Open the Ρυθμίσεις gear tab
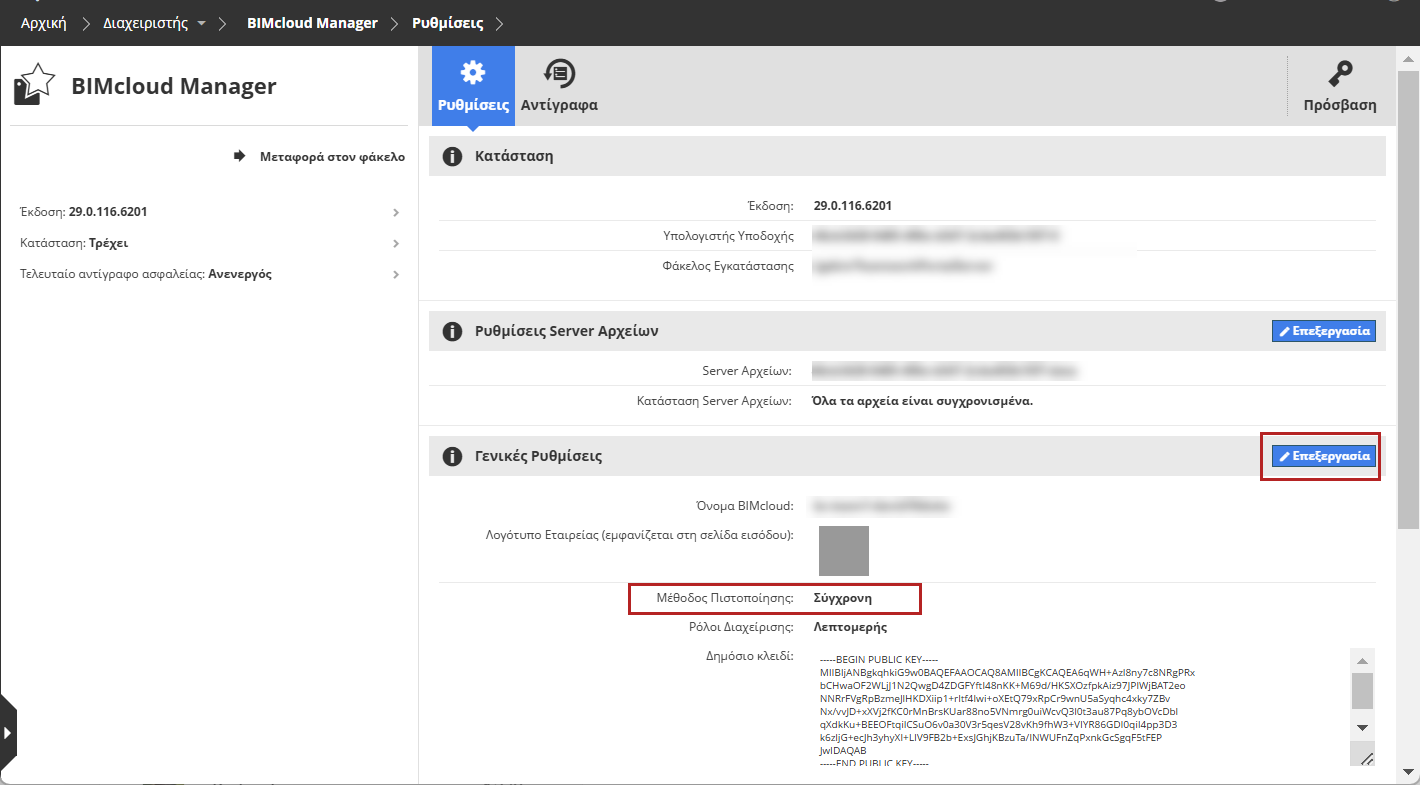Screen dimensions: 1420x785 (x=473, y=85)
